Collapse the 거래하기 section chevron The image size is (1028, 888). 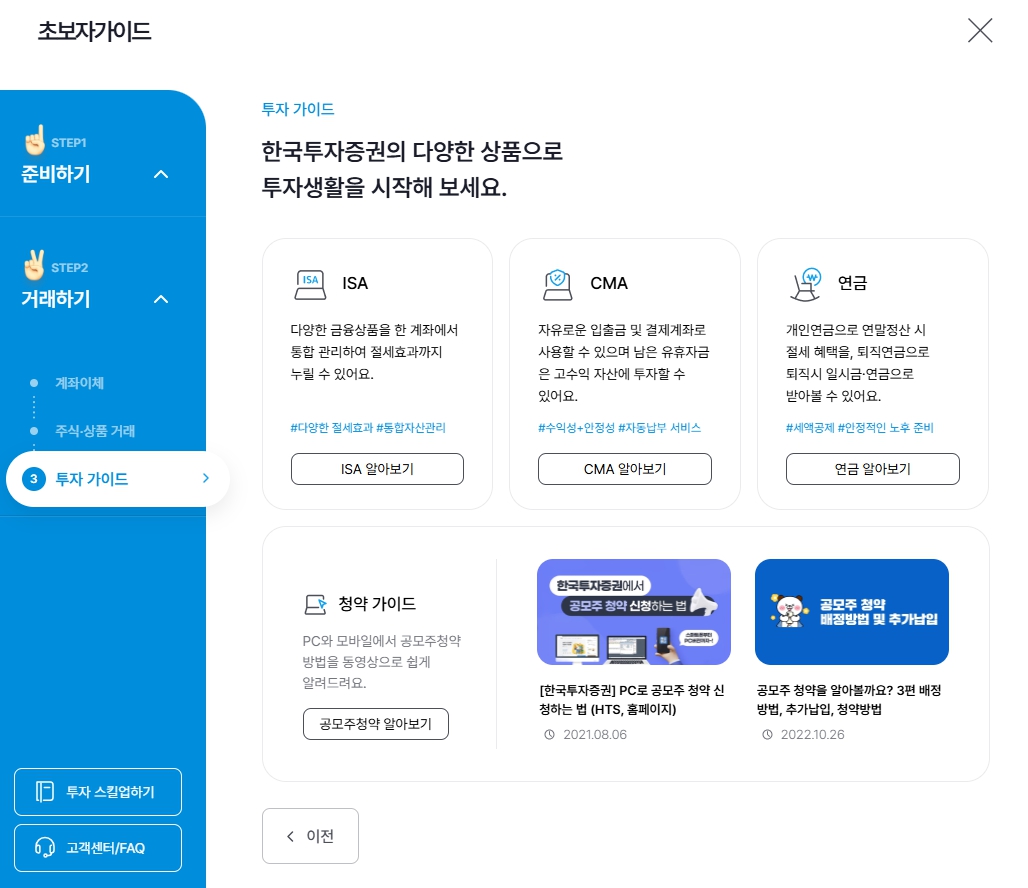click(161, 299)
